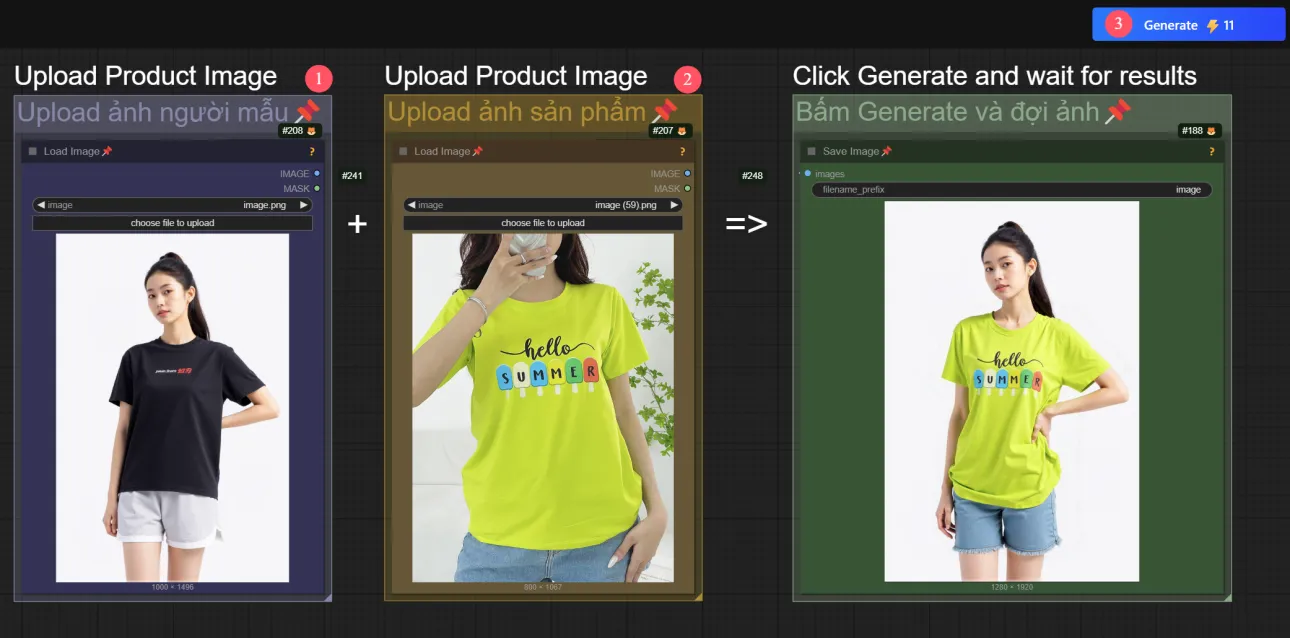This screenshot has width=1290, height=638.
Task: Click choose file to upload under image (59).png
Action: 543,223
